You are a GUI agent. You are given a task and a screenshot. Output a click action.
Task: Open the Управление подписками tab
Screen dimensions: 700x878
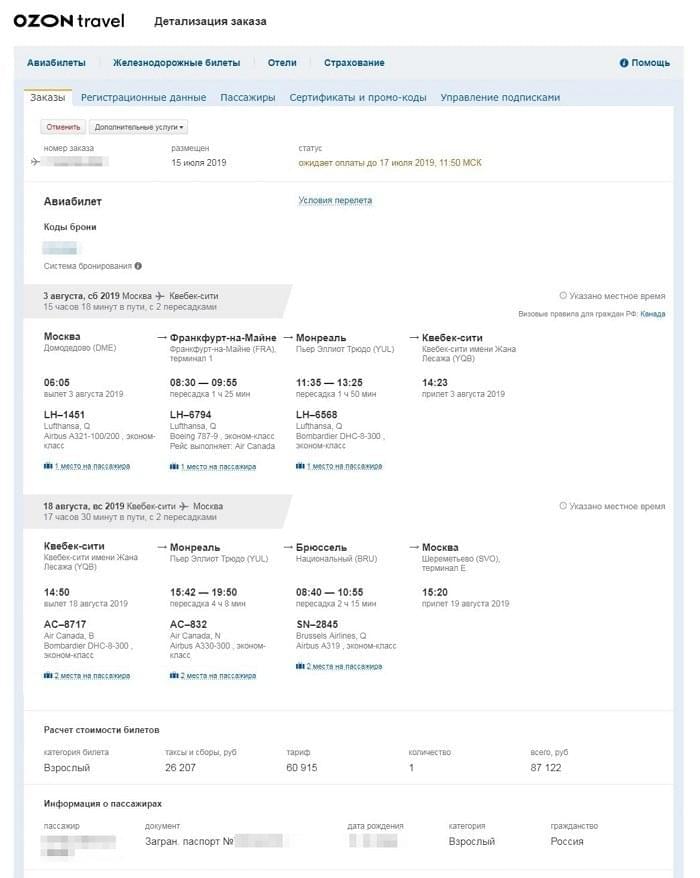(x=500, y=97)
